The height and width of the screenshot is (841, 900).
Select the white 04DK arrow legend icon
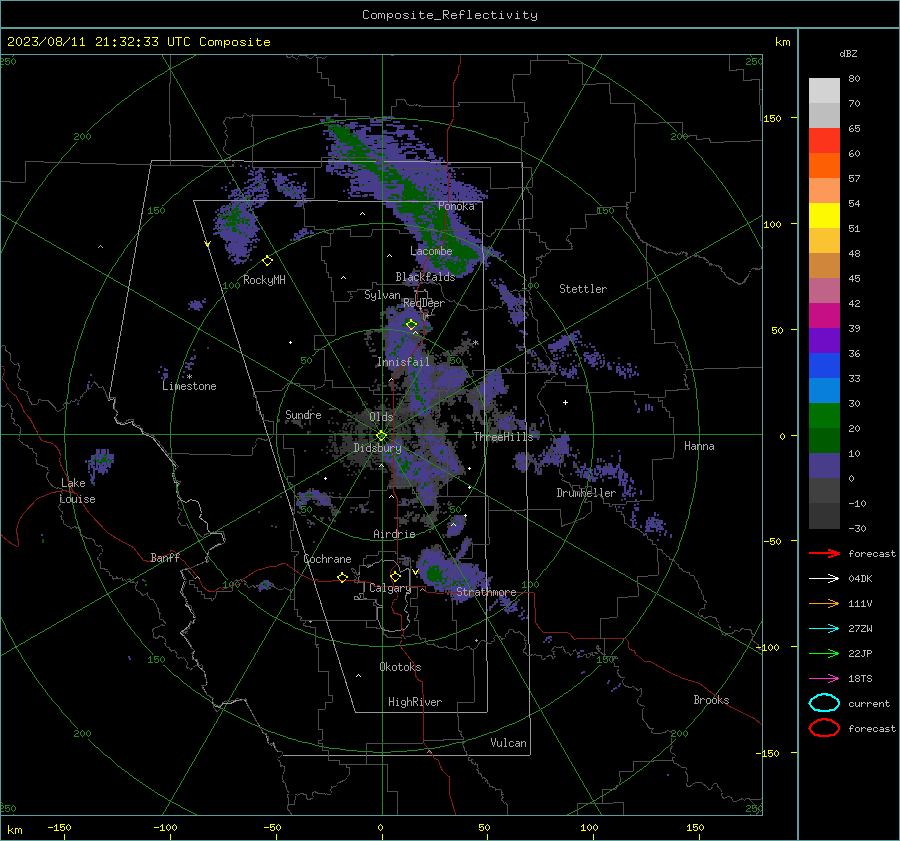[824, 579]
